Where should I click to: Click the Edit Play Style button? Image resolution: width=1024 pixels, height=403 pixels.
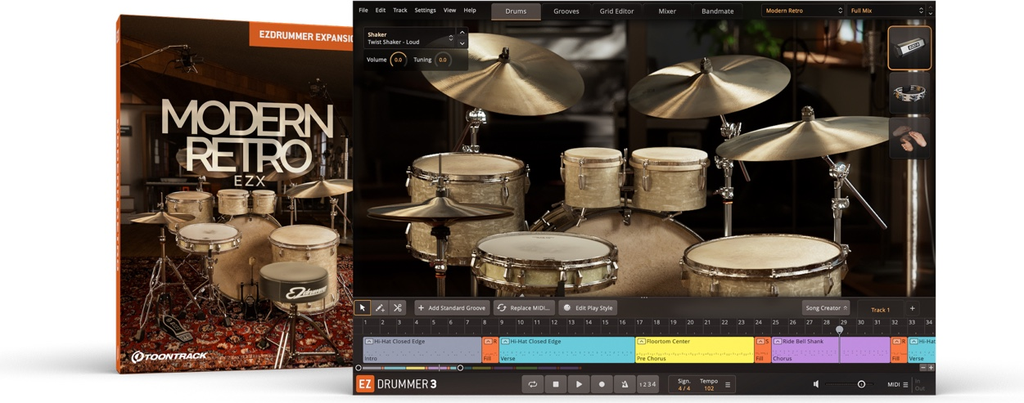point(588,308)
